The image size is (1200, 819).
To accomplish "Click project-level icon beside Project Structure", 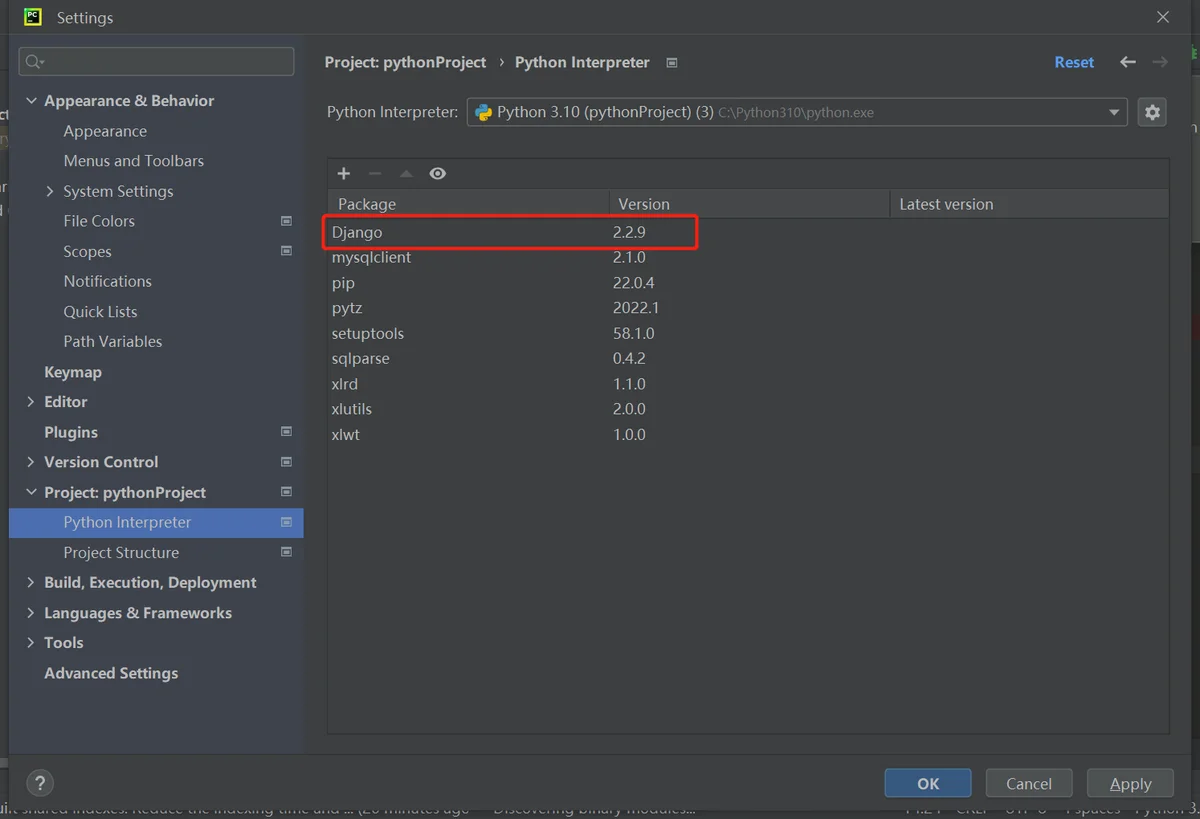I will [x=286, y=552].
